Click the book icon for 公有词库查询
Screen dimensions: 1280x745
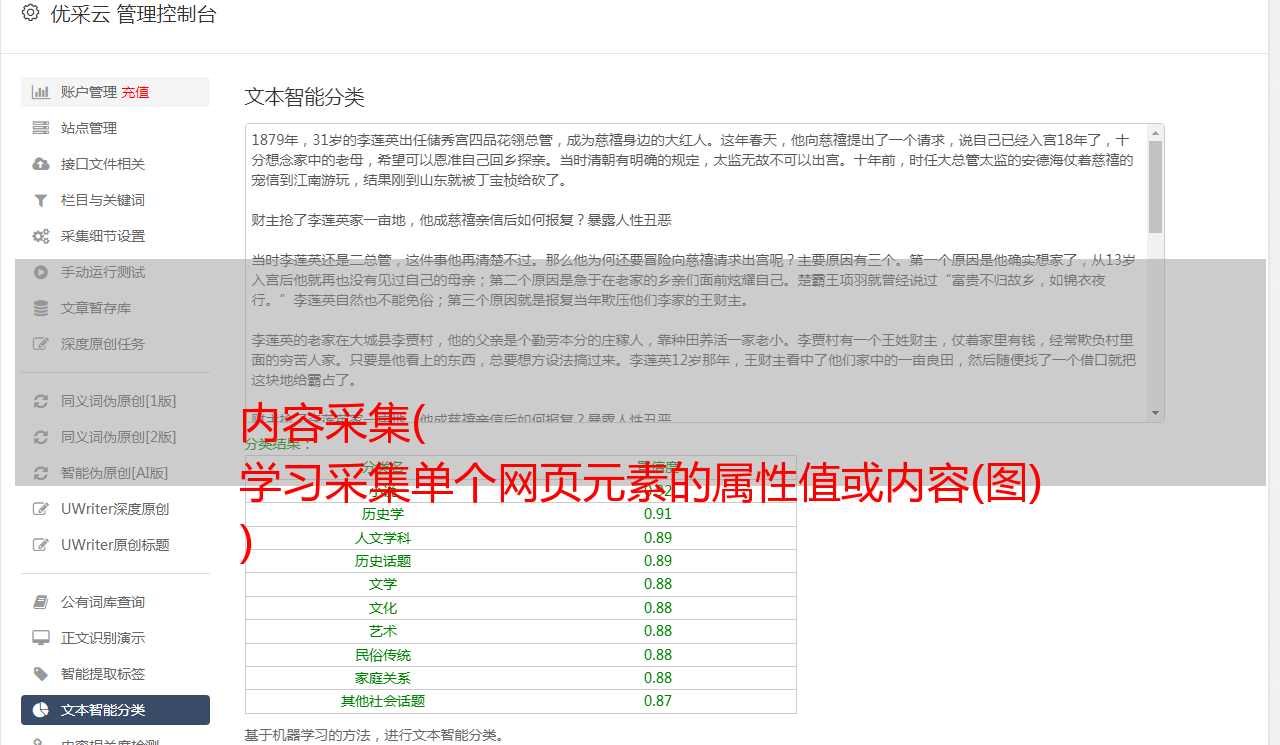tap(40, 602)
